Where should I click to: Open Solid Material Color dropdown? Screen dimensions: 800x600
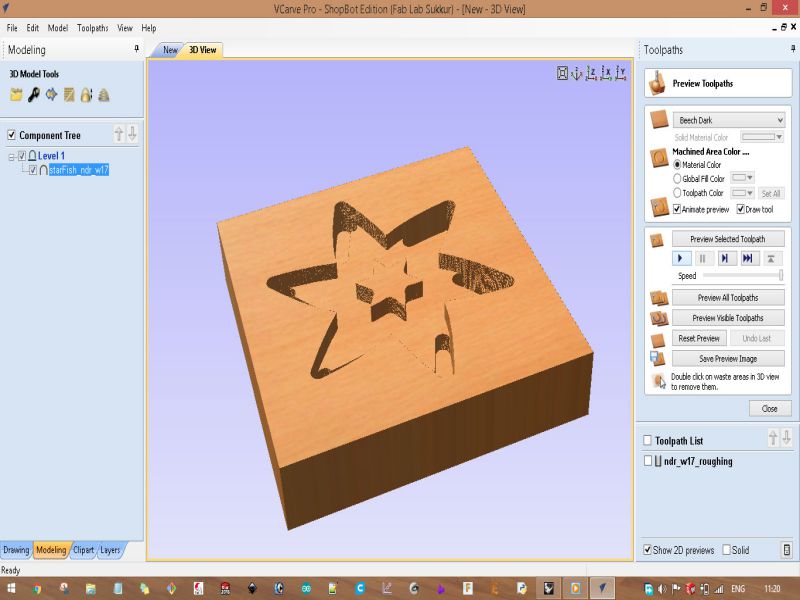[x=762, y=137]
